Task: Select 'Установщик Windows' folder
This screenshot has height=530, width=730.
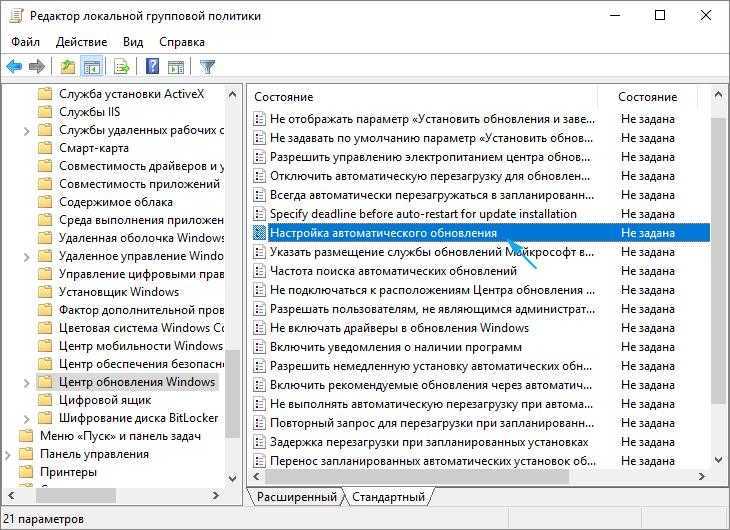Action: click(119, 292)
